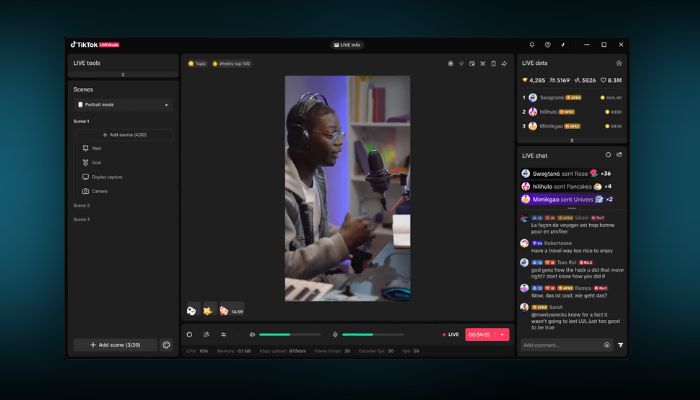Click the round icon next to Add scene

[166, 344]
